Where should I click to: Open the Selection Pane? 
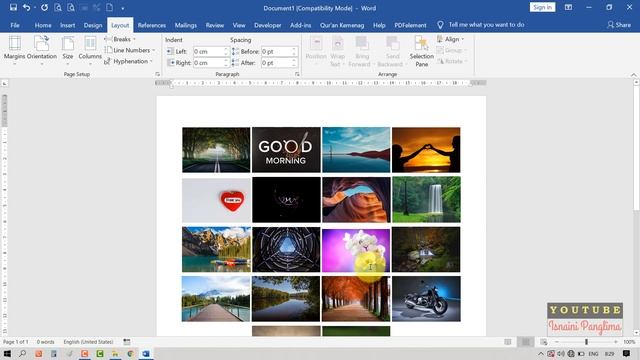[422, 51]
